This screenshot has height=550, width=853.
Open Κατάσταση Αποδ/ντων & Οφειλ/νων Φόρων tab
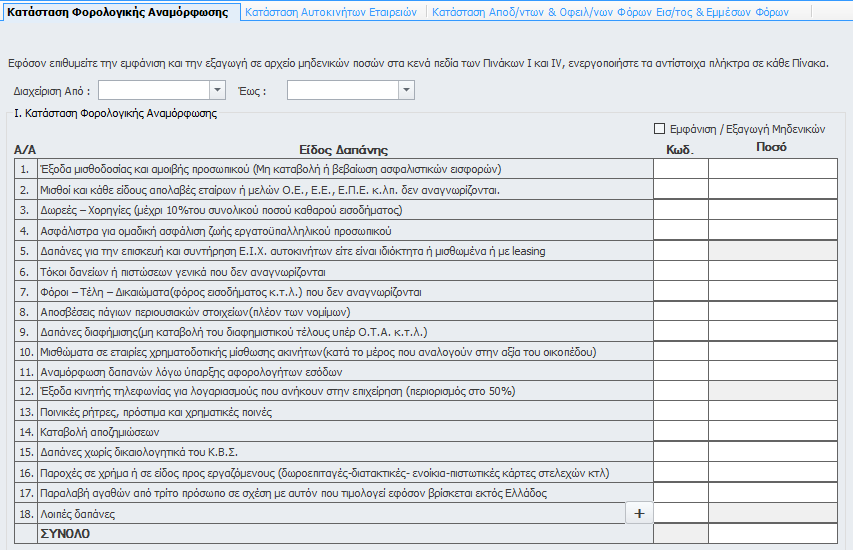(610, 12)
